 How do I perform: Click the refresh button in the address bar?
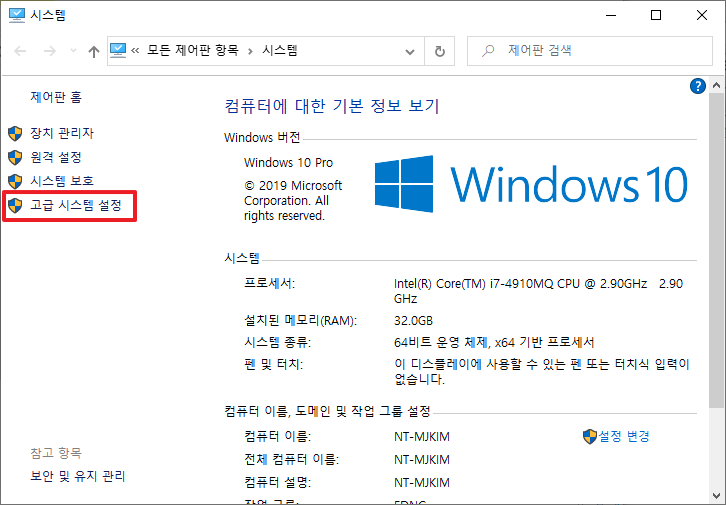click(440, 51)
